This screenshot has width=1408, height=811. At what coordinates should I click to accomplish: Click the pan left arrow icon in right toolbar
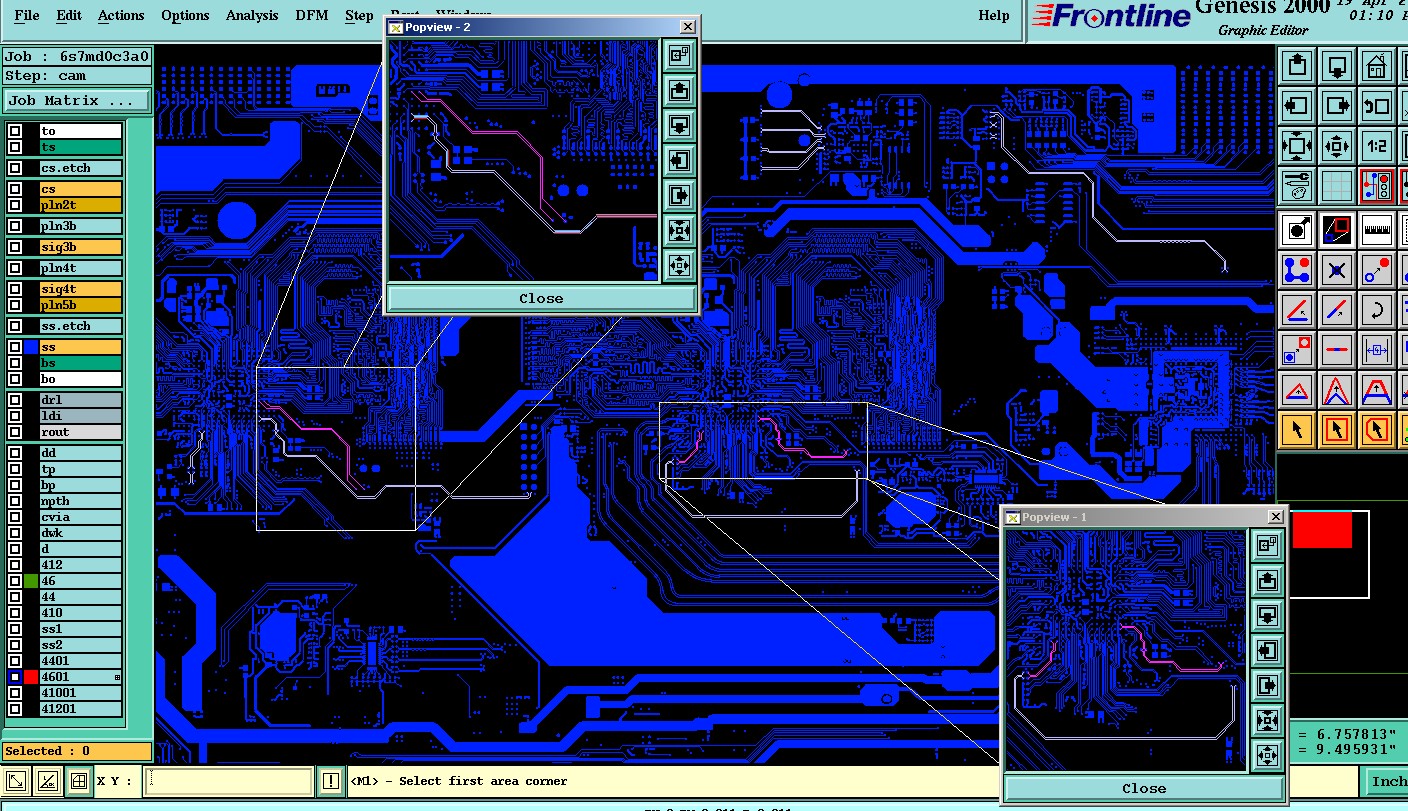(1297, 106)
